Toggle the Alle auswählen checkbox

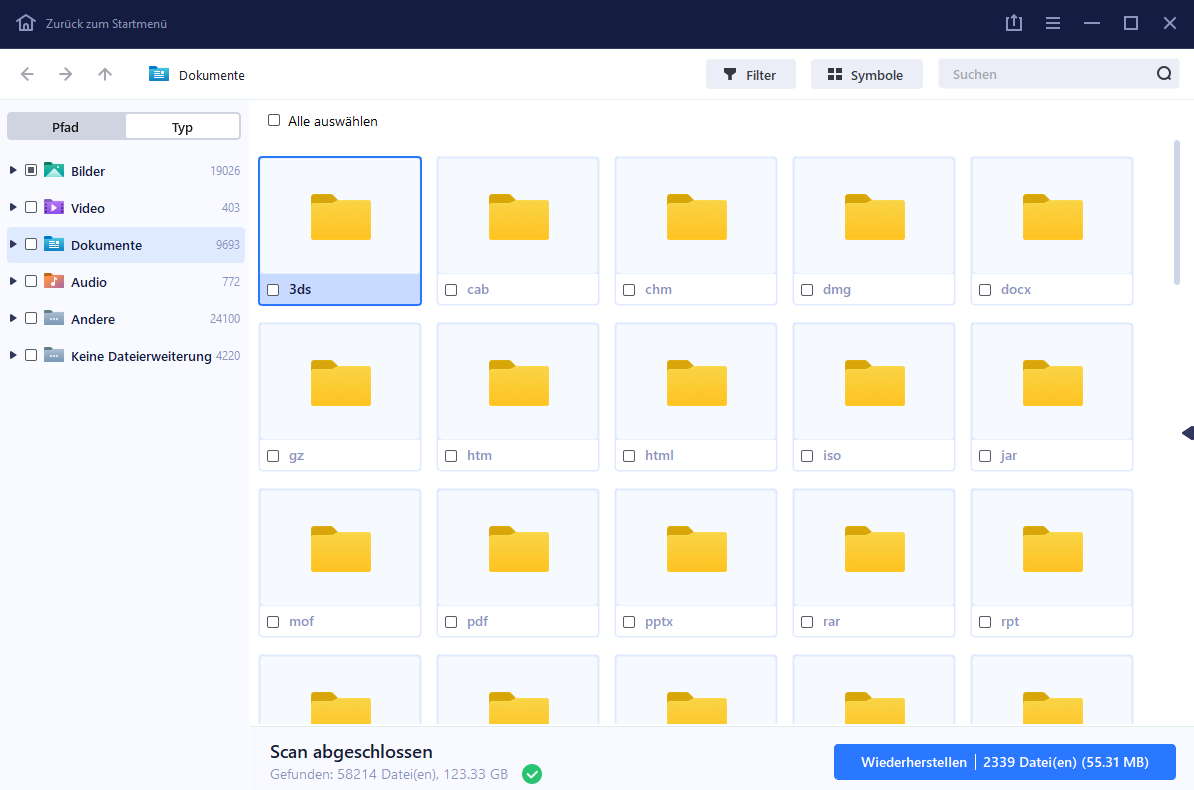click(274, 120)
